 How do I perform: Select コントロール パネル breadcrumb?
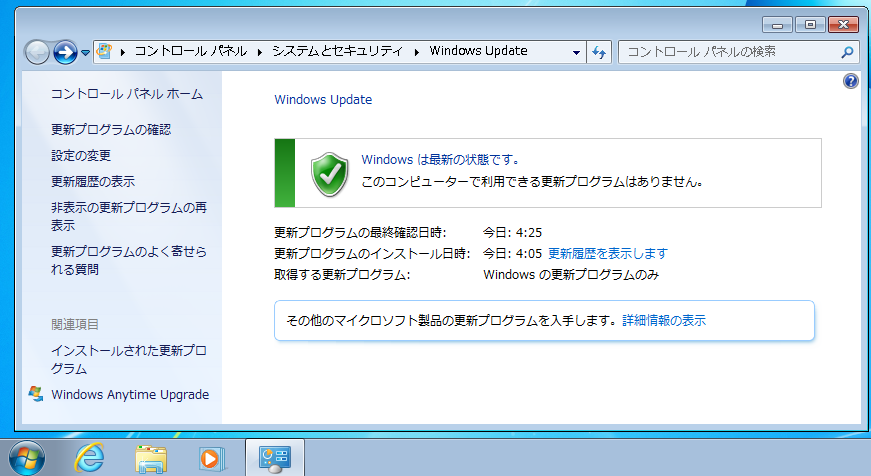click(x=191, y=51)
